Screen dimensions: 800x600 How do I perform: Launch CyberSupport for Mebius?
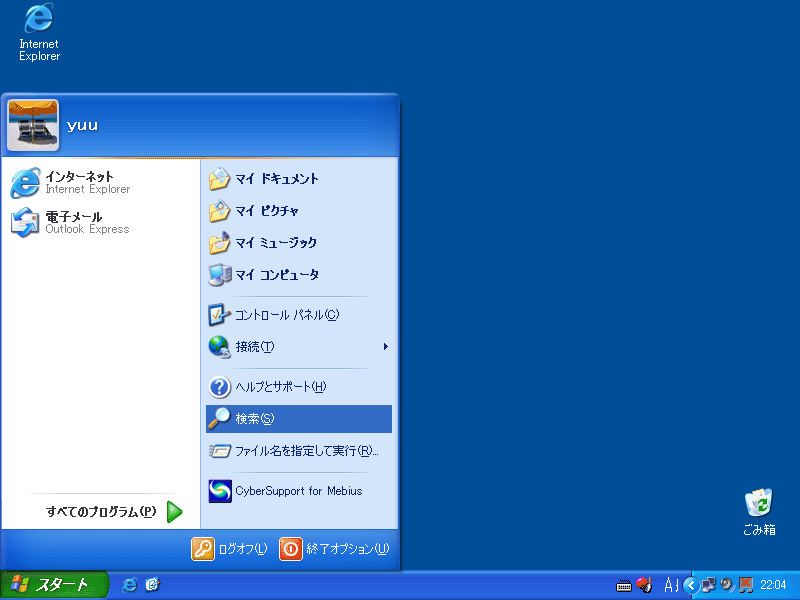coord(297,491)
